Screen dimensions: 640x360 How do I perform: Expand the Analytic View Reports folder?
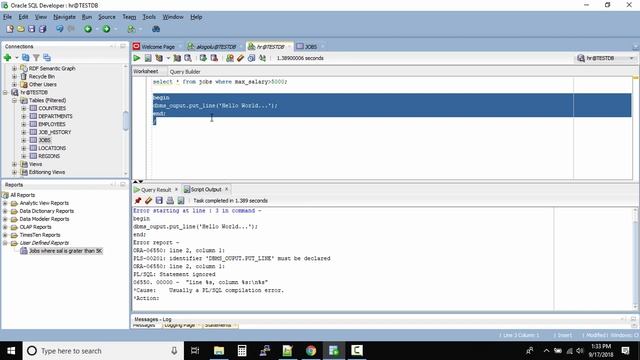[x=5, y=203]
